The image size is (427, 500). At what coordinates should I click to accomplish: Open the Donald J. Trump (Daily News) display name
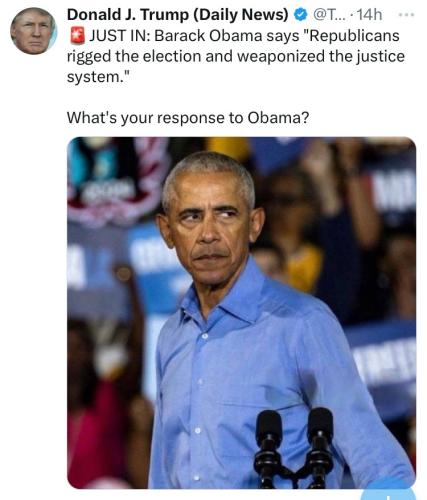coord(178,15)
